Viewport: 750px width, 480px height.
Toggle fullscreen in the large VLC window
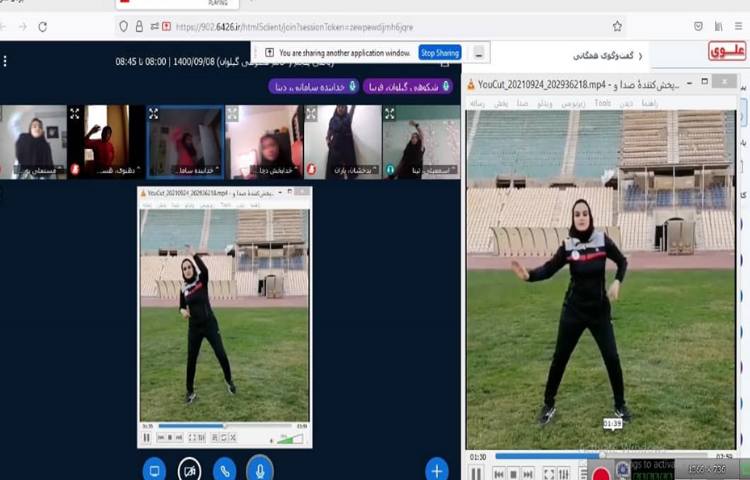pos(550,474)
